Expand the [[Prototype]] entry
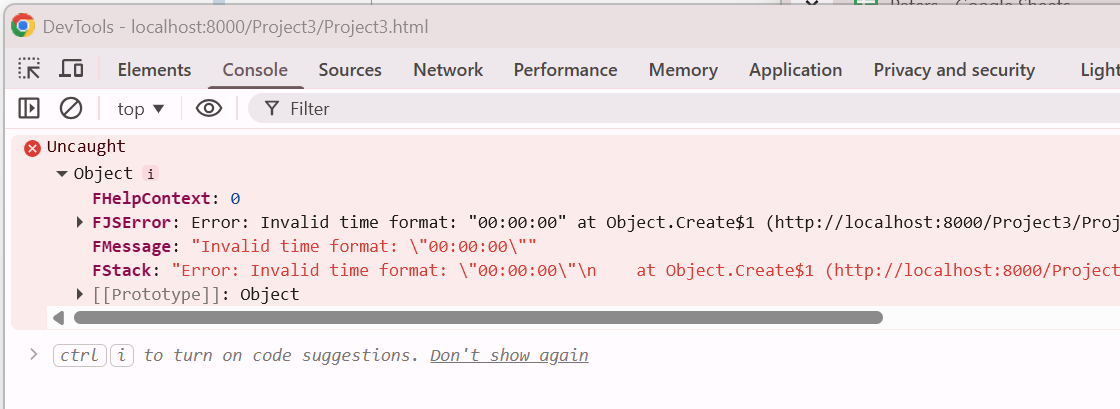The height and width of the screenshot is (409, 1120). (x=80, y=294)
